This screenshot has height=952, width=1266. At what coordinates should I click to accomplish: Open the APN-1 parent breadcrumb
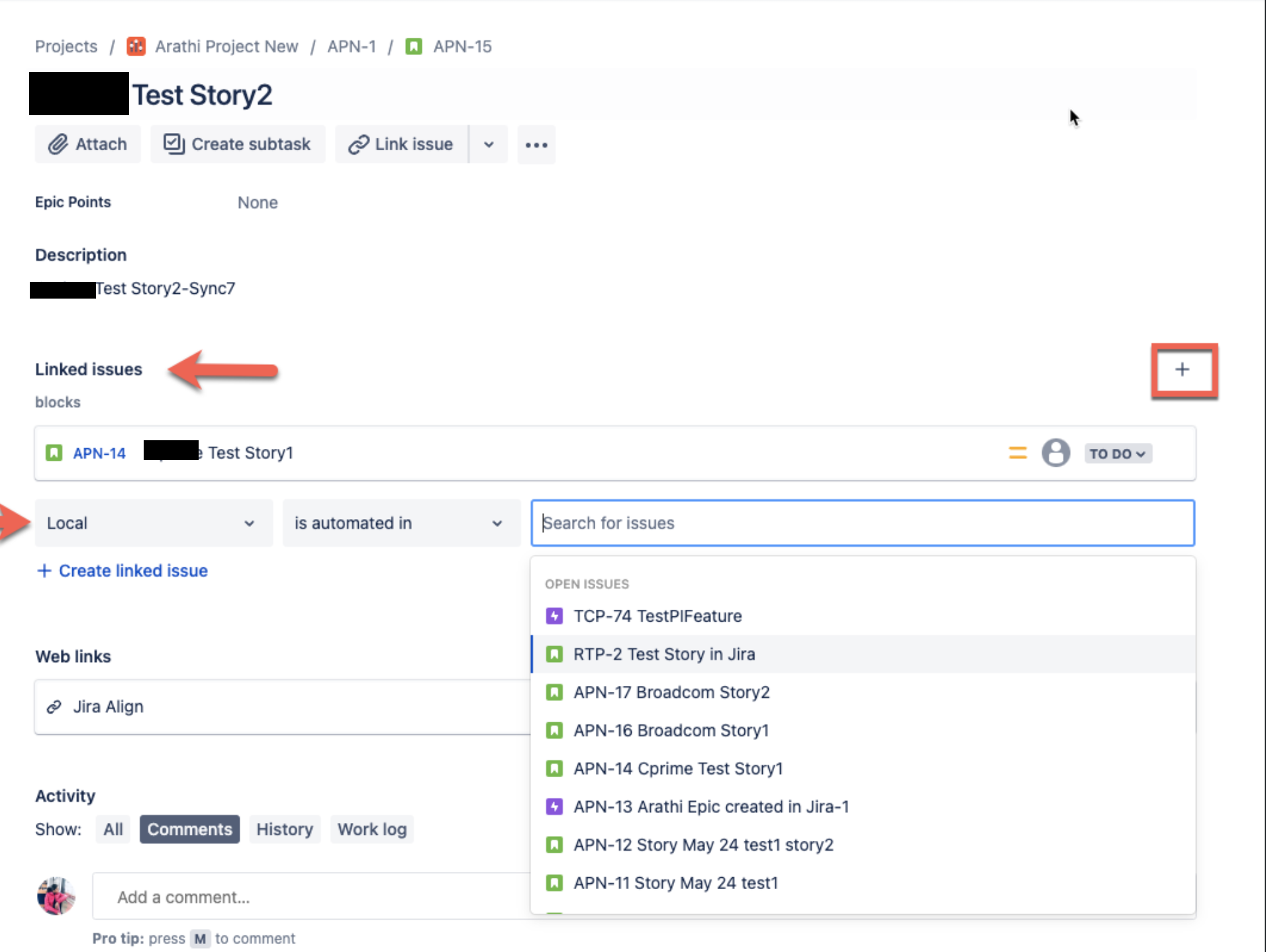pos(352,46)
